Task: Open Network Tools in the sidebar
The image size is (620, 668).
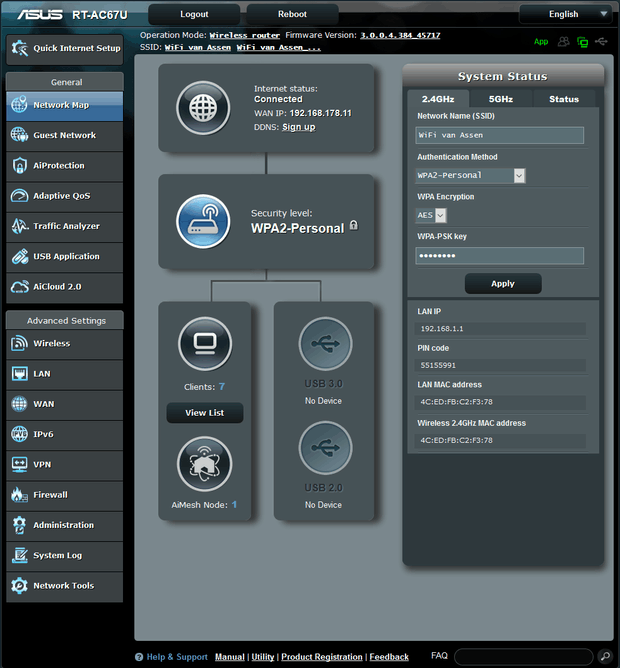Action: tap(65, 585)
